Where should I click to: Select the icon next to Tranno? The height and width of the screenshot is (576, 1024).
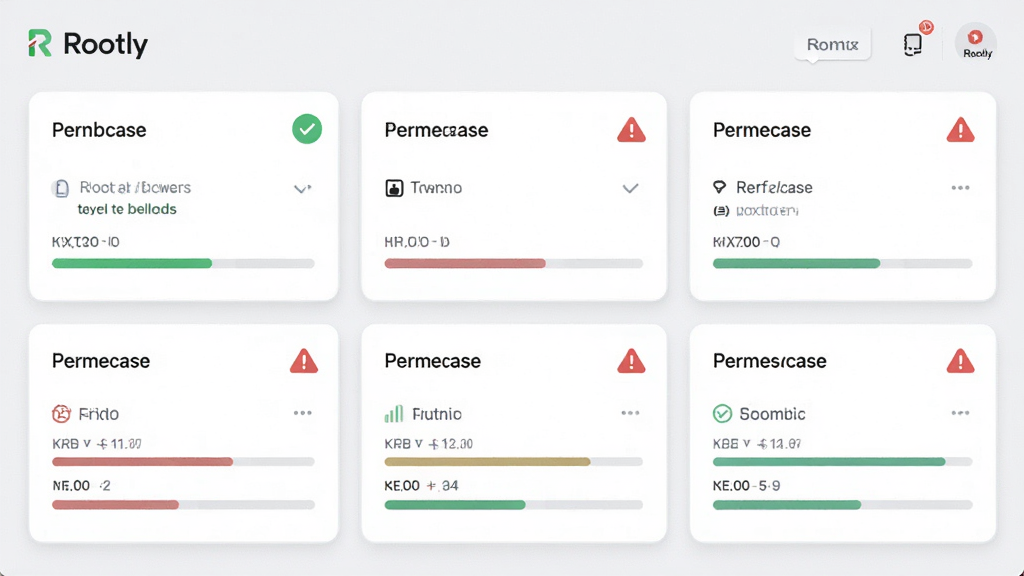[394, 188]
